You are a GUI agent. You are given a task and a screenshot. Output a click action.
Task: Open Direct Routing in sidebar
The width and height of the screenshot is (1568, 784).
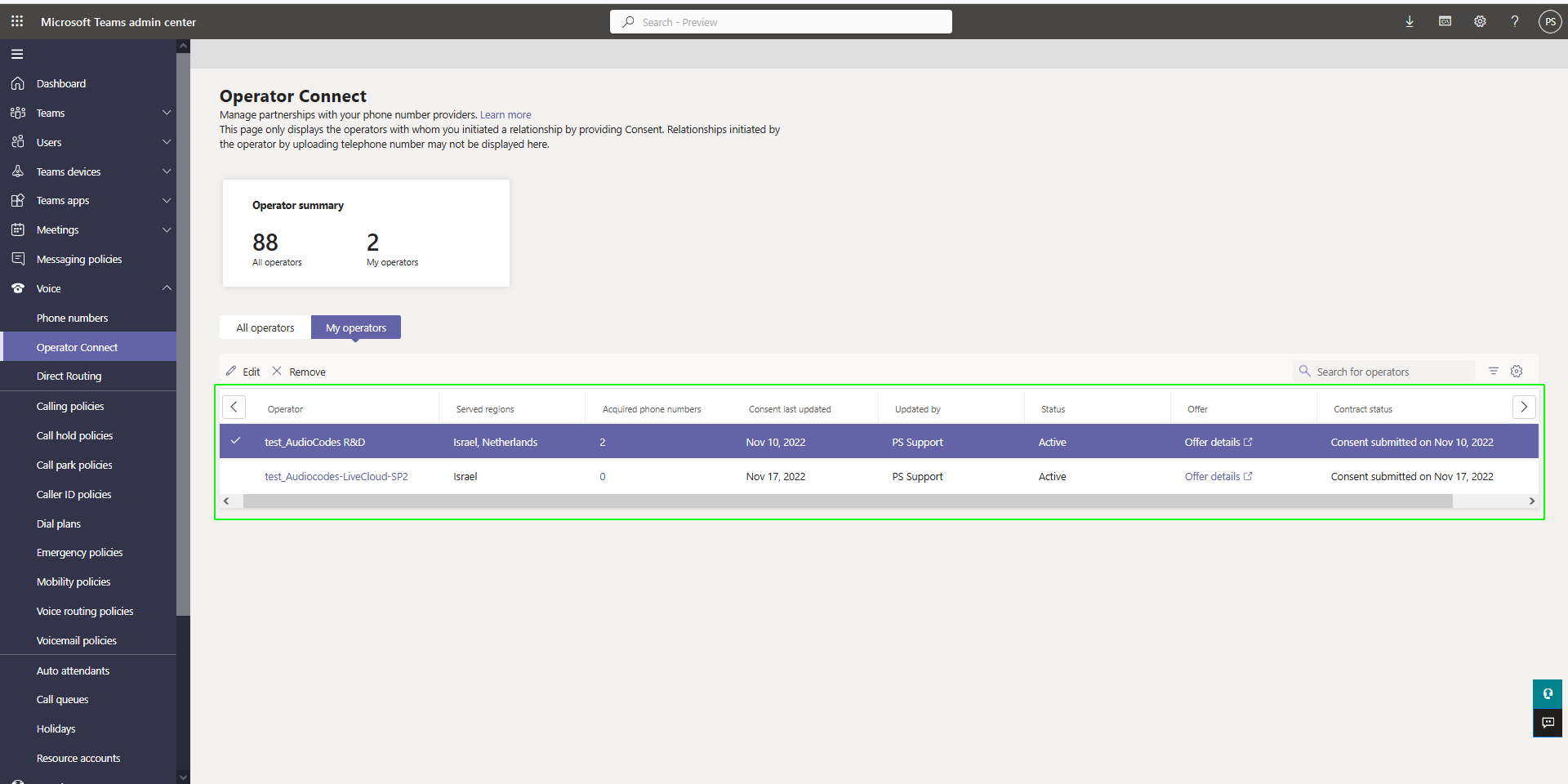coord(69,376)
